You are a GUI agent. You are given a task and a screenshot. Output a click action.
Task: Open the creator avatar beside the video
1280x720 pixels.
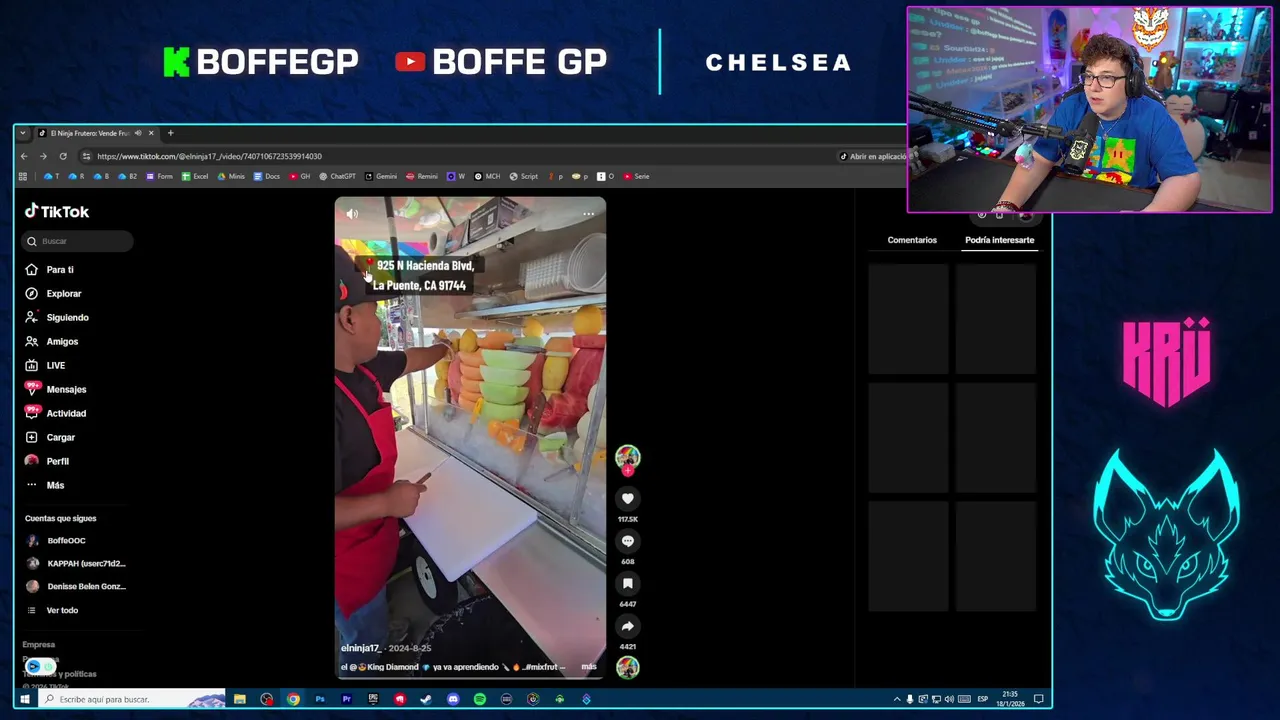tap(627, 458)
